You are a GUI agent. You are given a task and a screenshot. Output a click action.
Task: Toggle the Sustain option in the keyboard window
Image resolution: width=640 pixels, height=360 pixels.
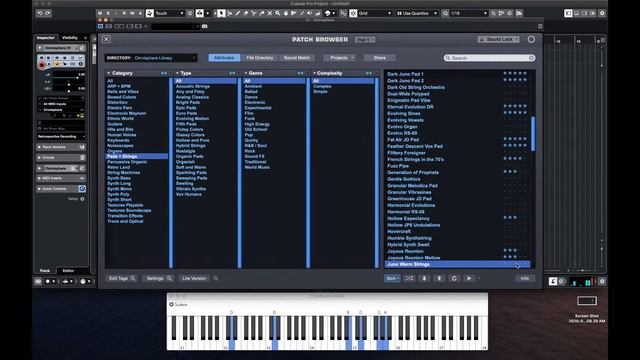coord(171,304)
